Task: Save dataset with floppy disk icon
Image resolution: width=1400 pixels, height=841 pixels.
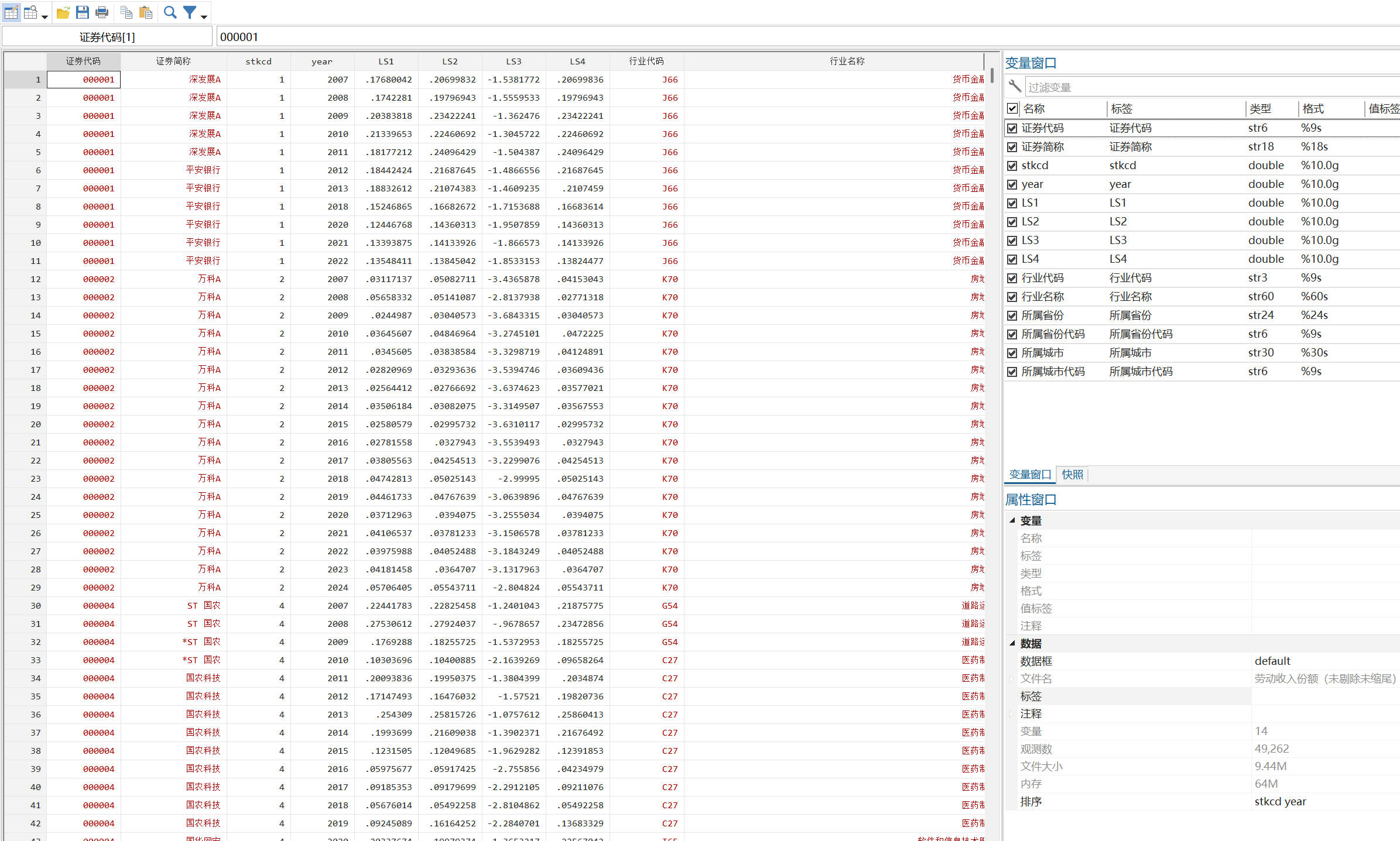Action: coord(83,12)
